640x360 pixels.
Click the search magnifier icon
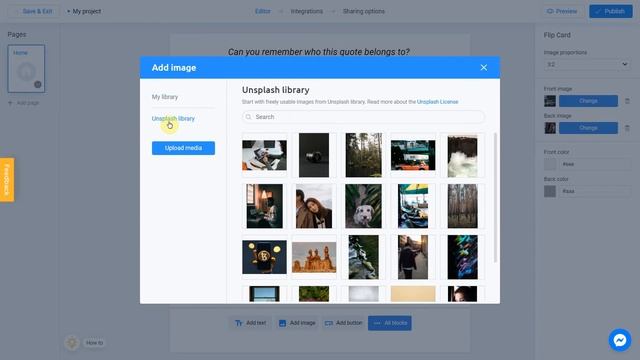pos(249,117)
